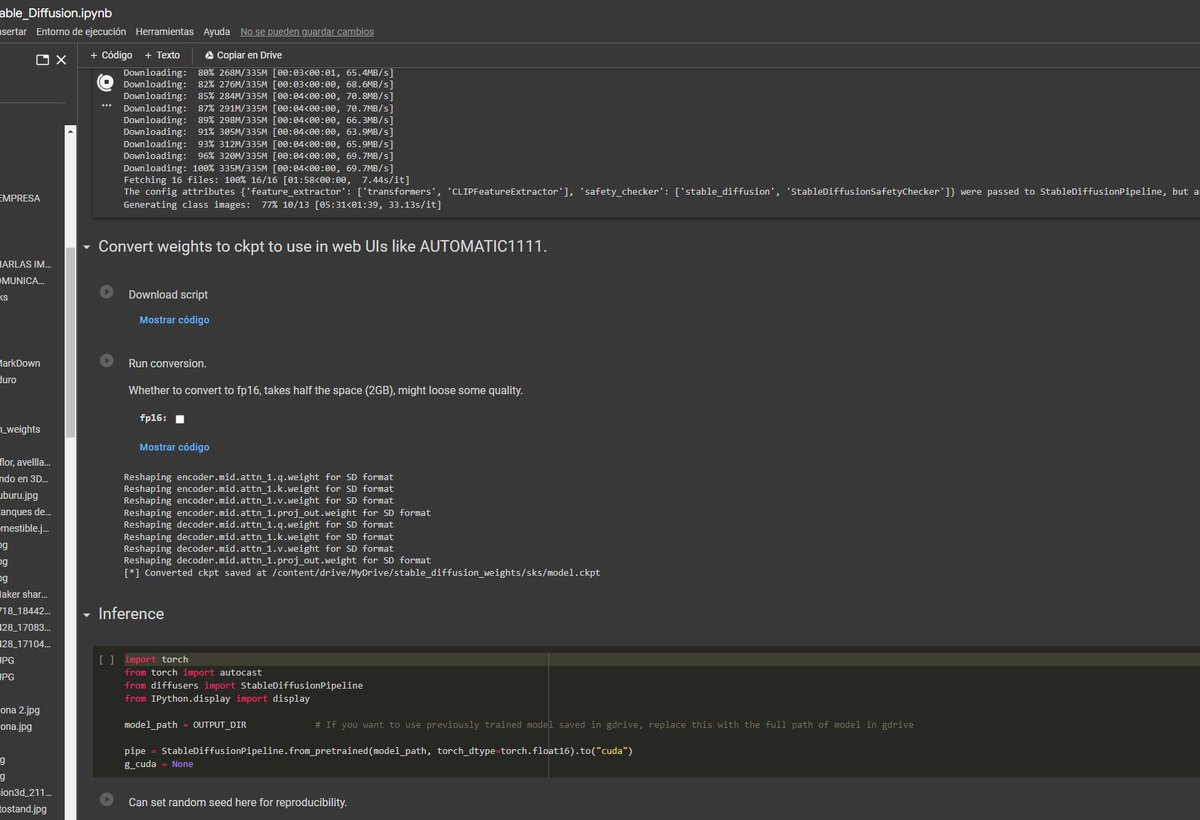The image size is (1200, 820).
Task: Click 'Reshaping encoder.mid.attn_1.q.weight' output line
Action: tap(258, 477)
